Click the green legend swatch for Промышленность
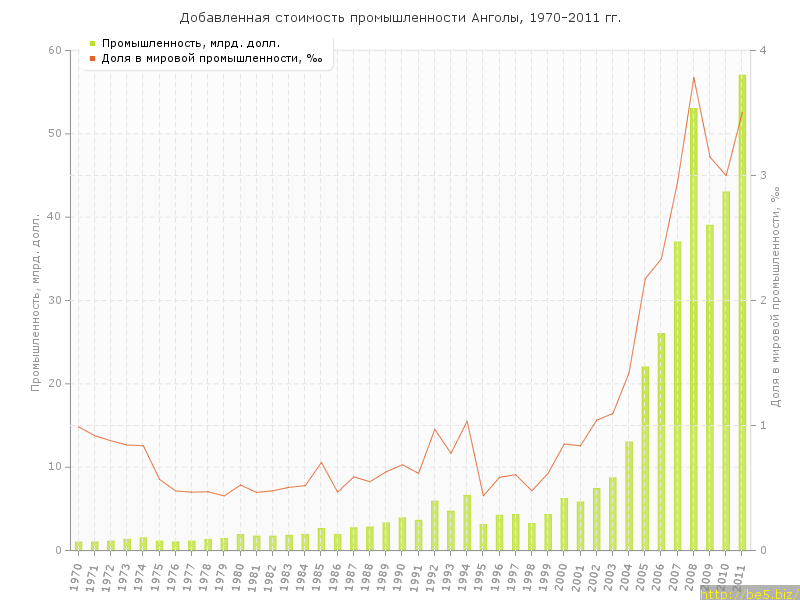The height and width of the screenshot is (600, 800). coord(92,43)
